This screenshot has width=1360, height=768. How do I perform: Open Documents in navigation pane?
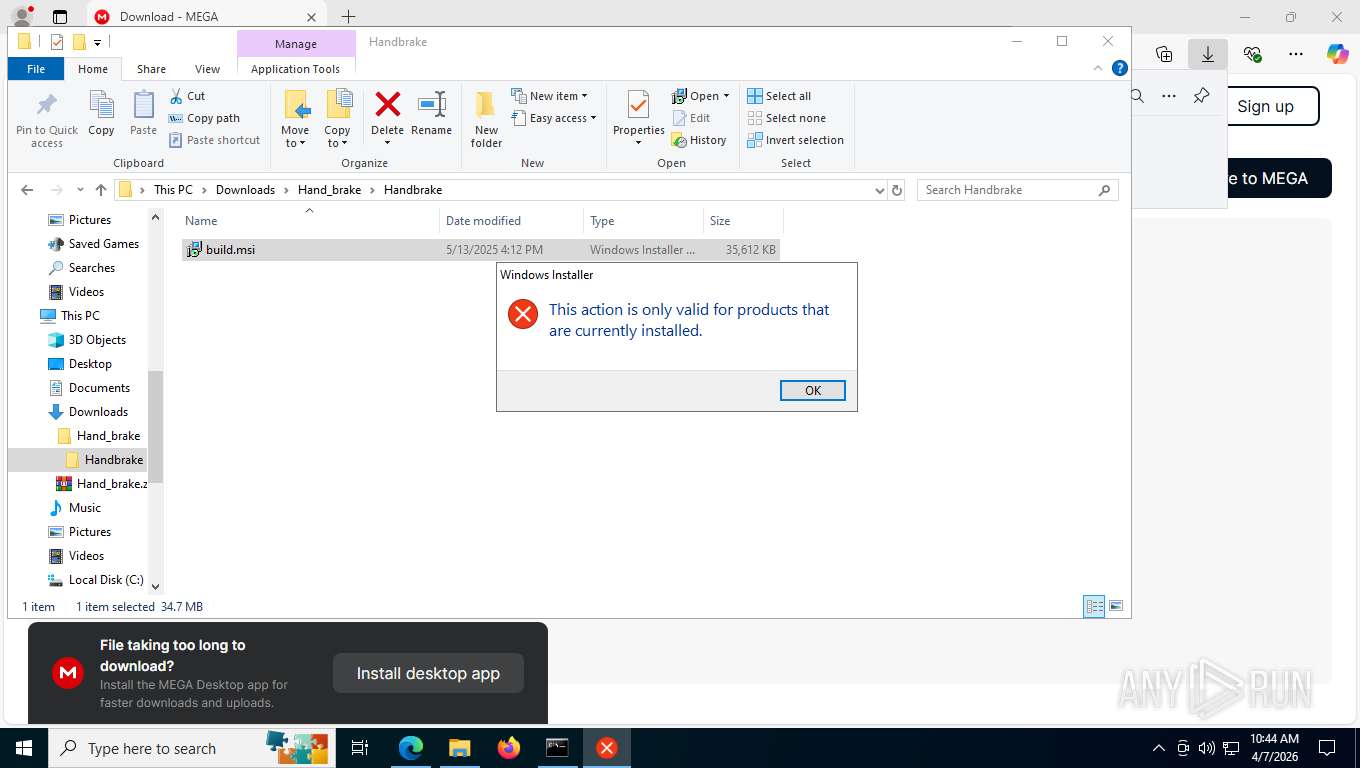[99, 388]
